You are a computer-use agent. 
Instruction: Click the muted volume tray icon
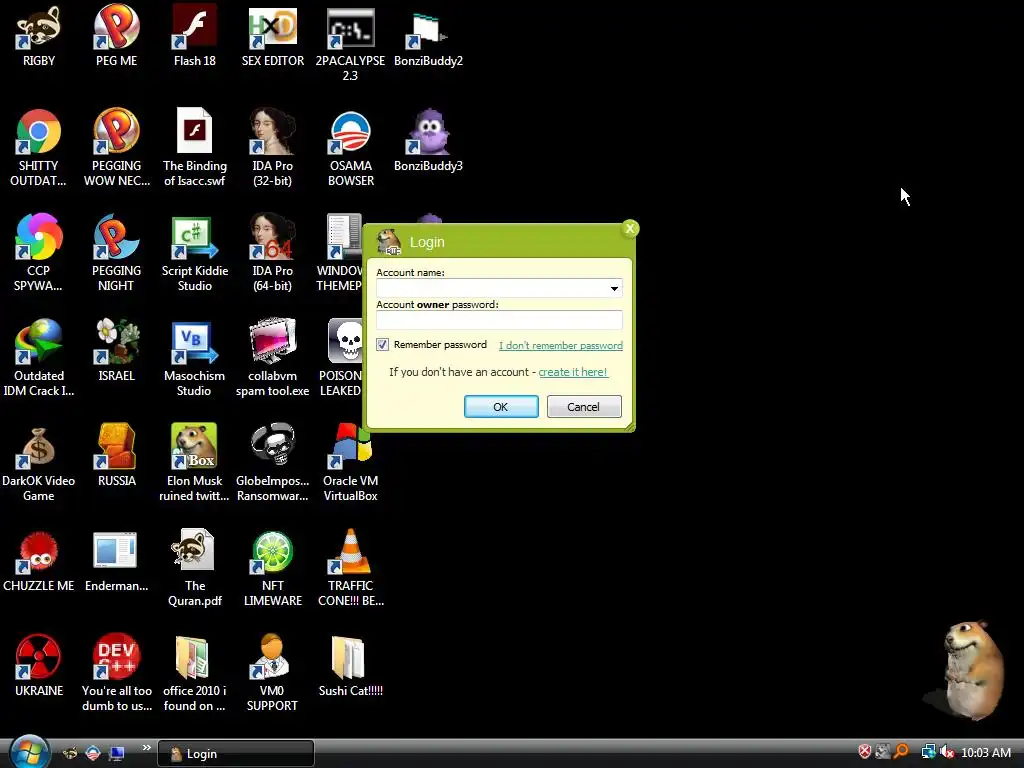pos(947,752)
